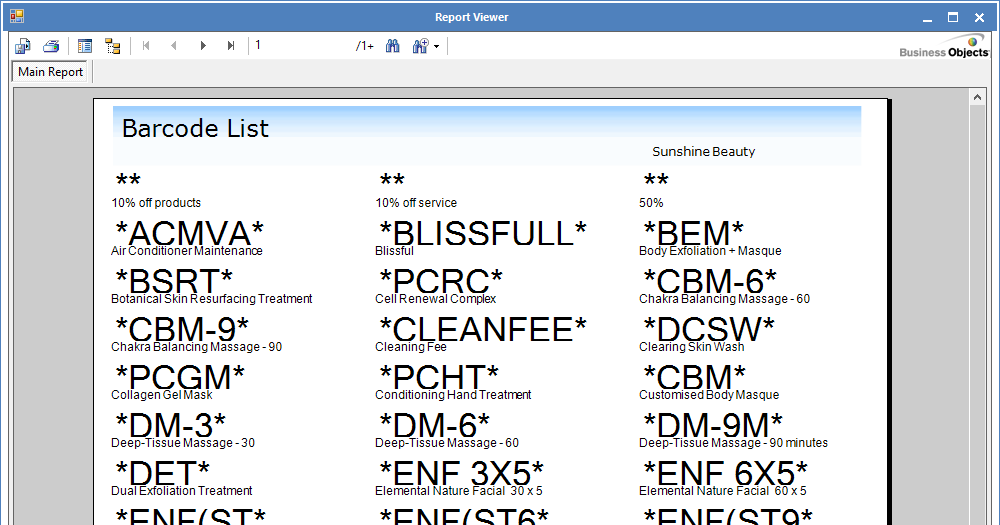
Task: Jump to the last page
Action: (231, 46)
